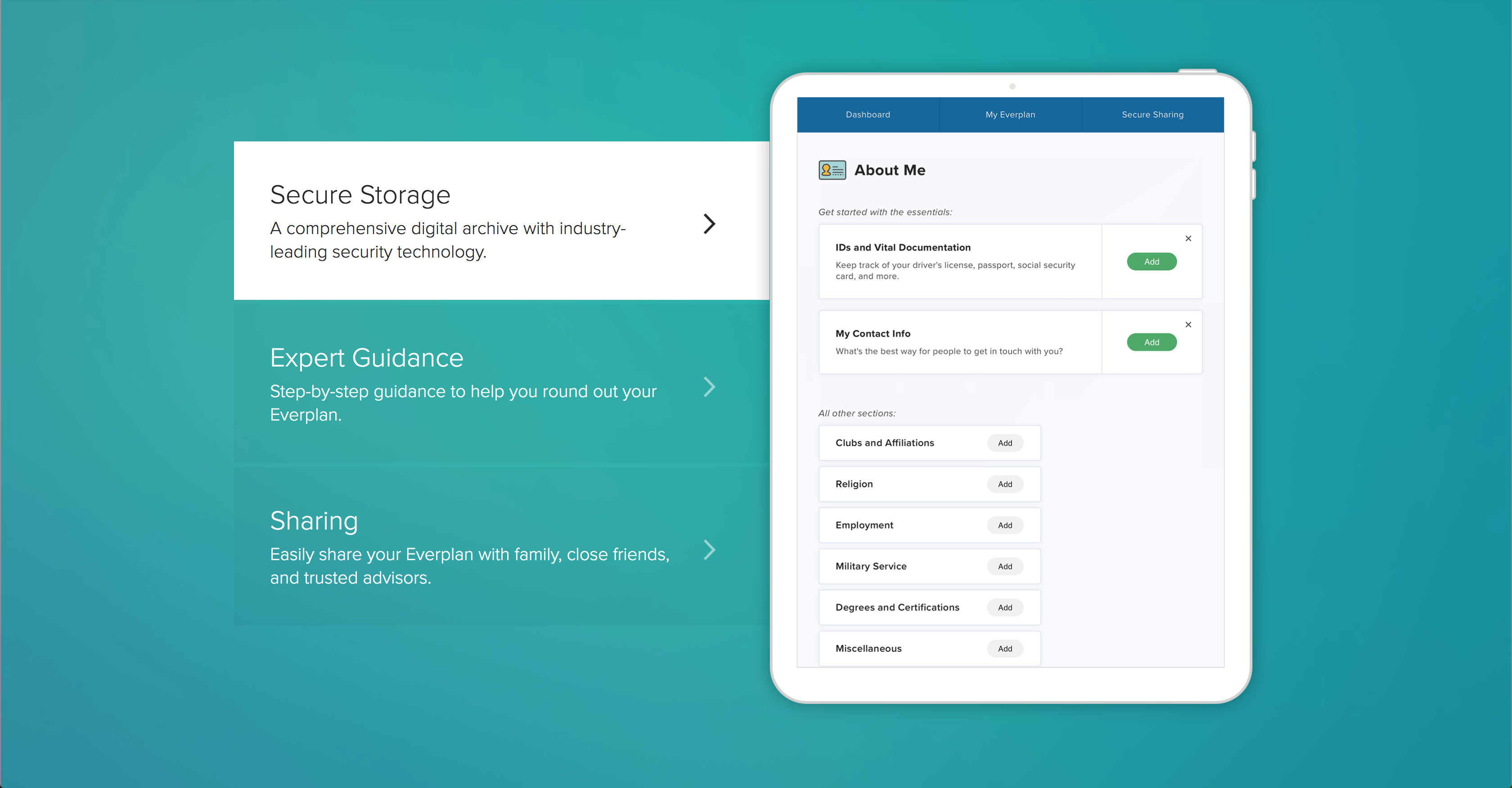Viewport: 1512px width, 788px height.
Task: Select the Expert Guidance heading
Action: [x=366, y=358]
